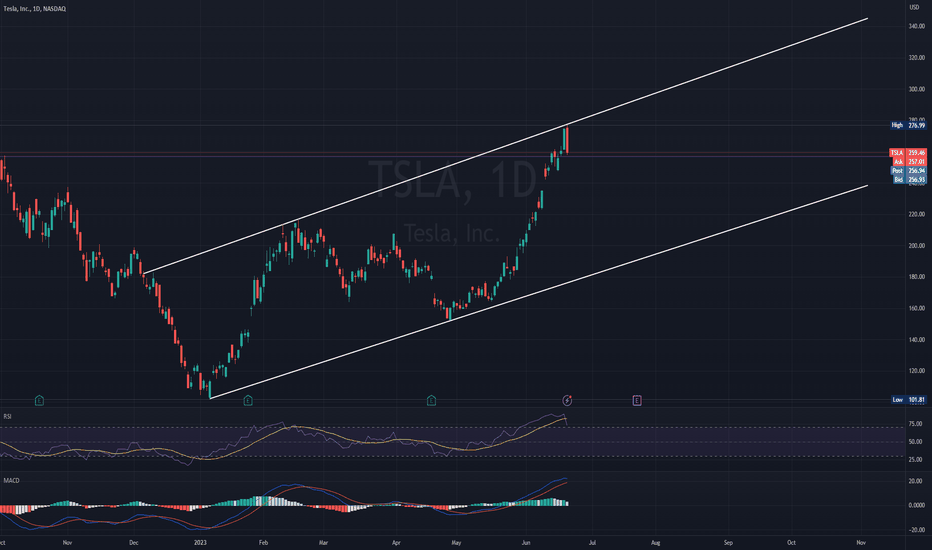Click the Jul label on time axis
Screen dimensions: 932x550
(x=593, y=542)
